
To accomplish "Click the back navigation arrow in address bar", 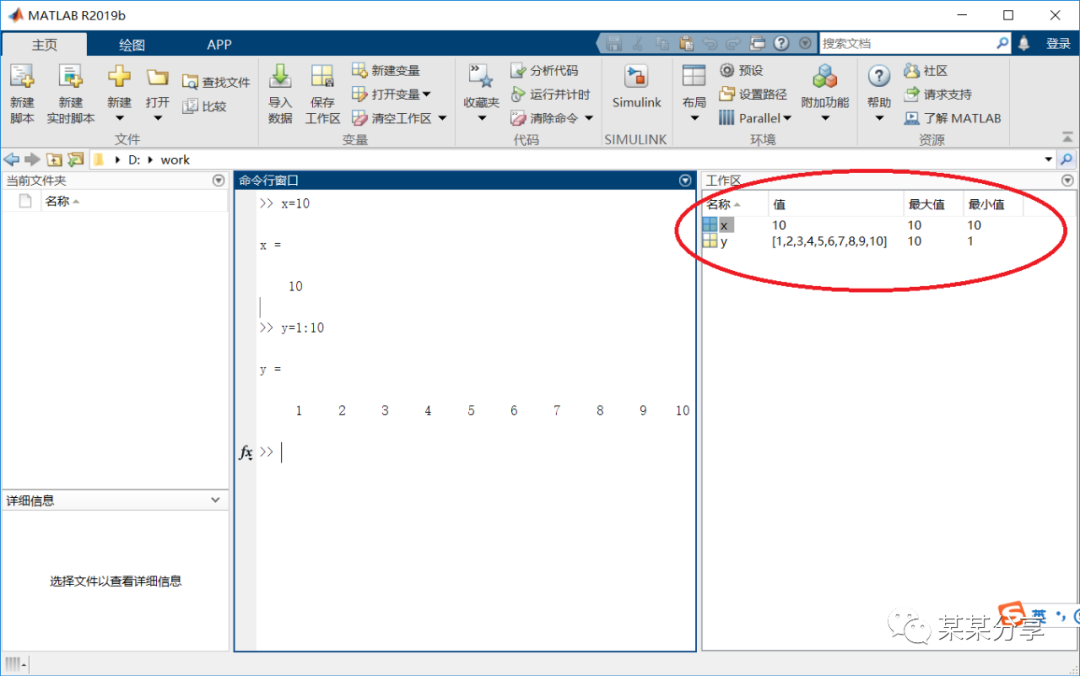I will pyautogui.click(x=12, y=160).
